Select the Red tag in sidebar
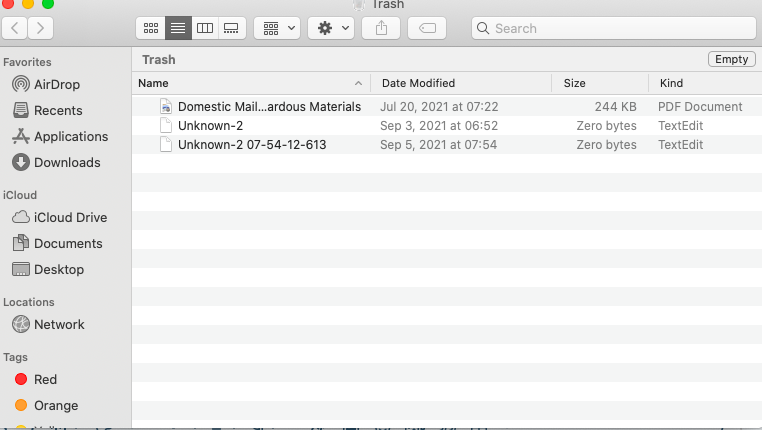 [45, 379]
